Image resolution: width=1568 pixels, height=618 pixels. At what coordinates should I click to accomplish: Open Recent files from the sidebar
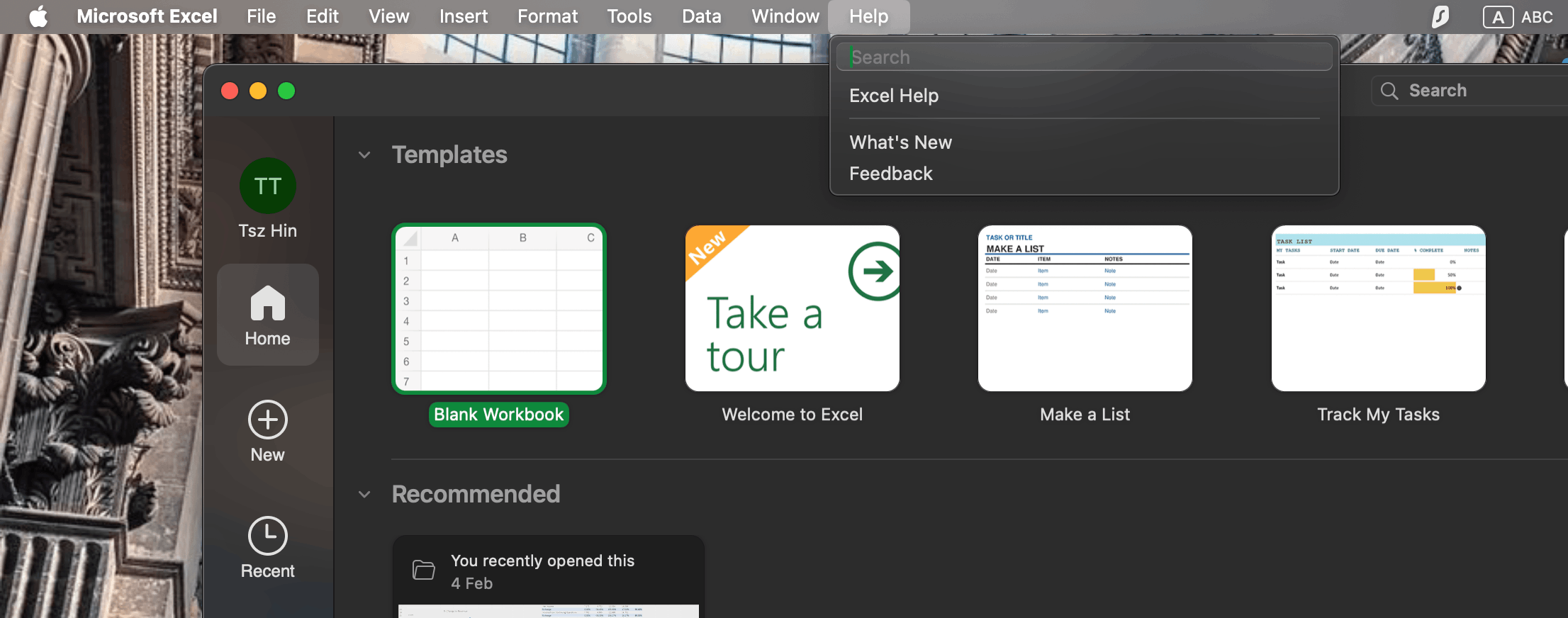click(268, 549)
